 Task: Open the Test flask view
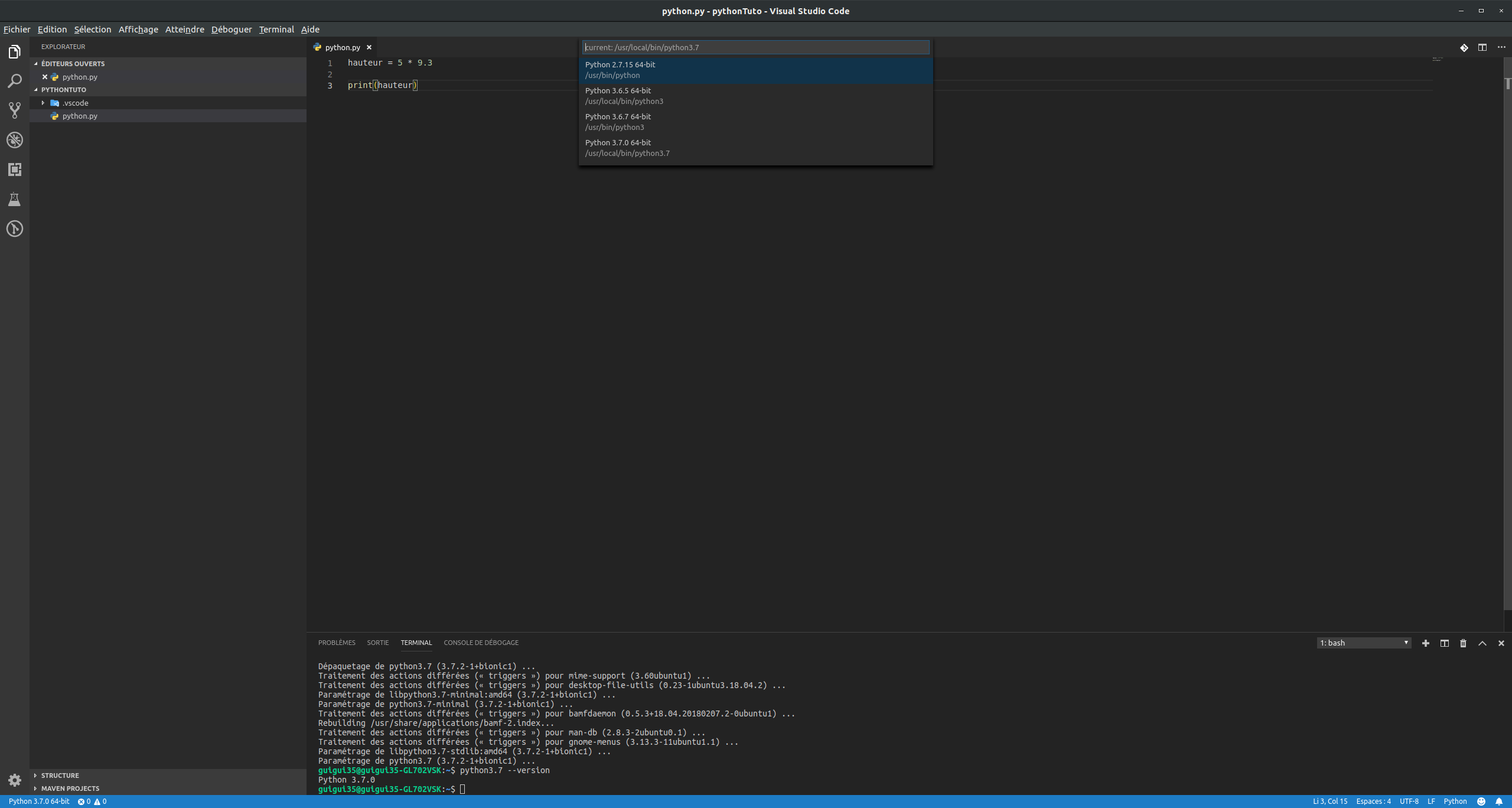coord(15,199)
